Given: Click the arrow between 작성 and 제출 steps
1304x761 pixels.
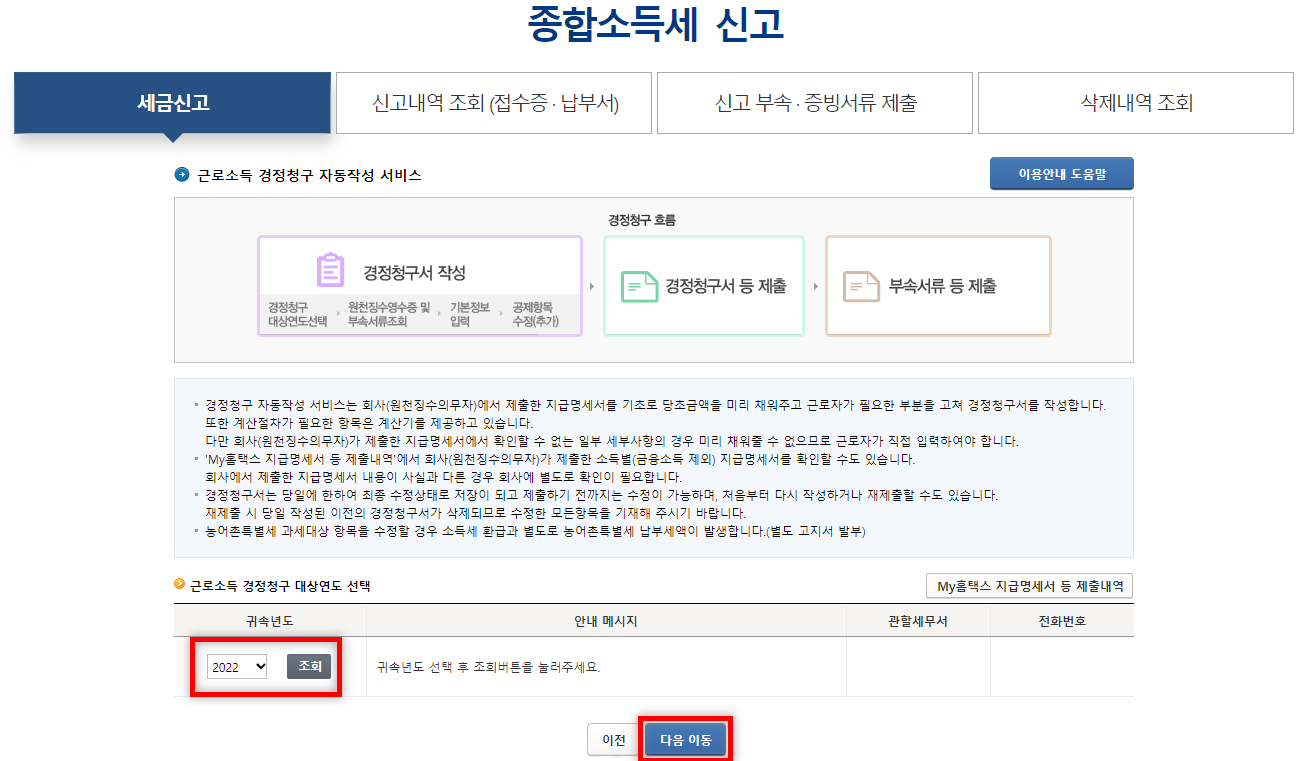Looking at the screenshot, I should [x=590, y=285].
